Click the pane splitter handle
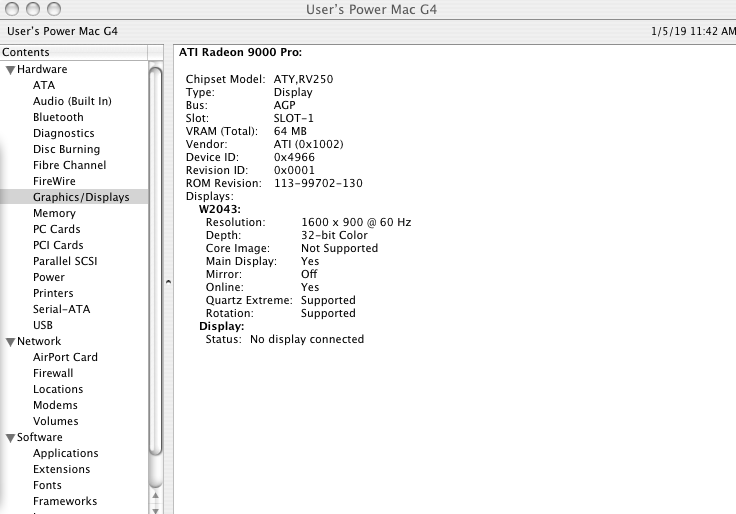 [168, 282]
